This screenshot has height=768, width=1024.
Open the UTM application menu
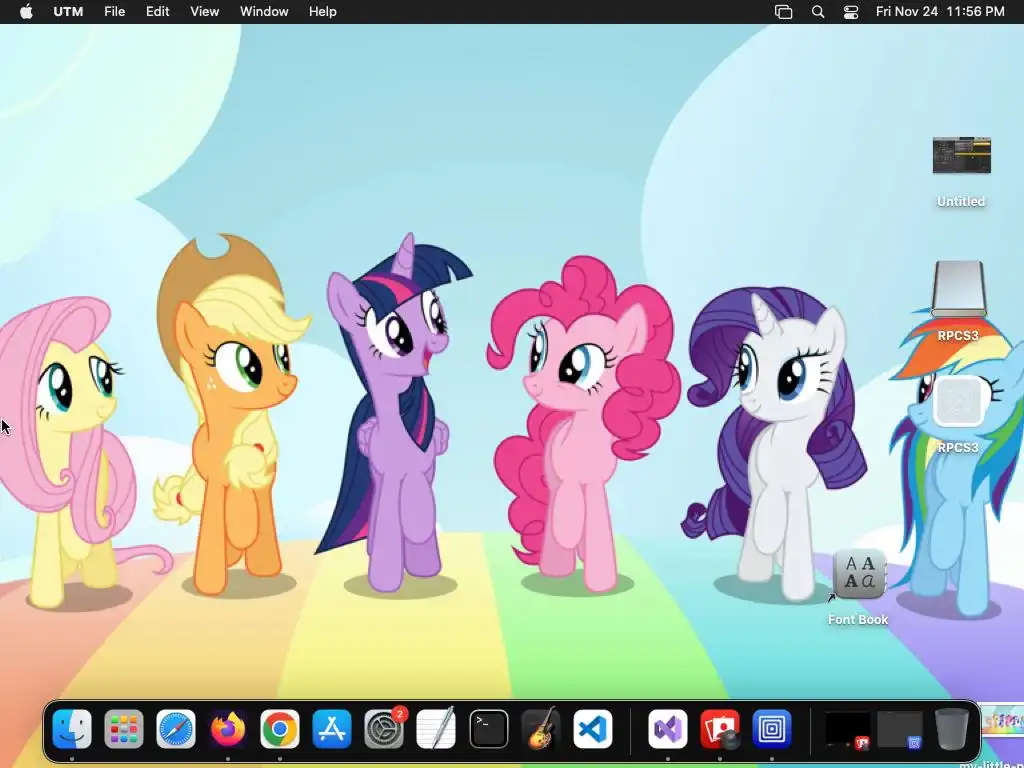click(x=68, y=12)
